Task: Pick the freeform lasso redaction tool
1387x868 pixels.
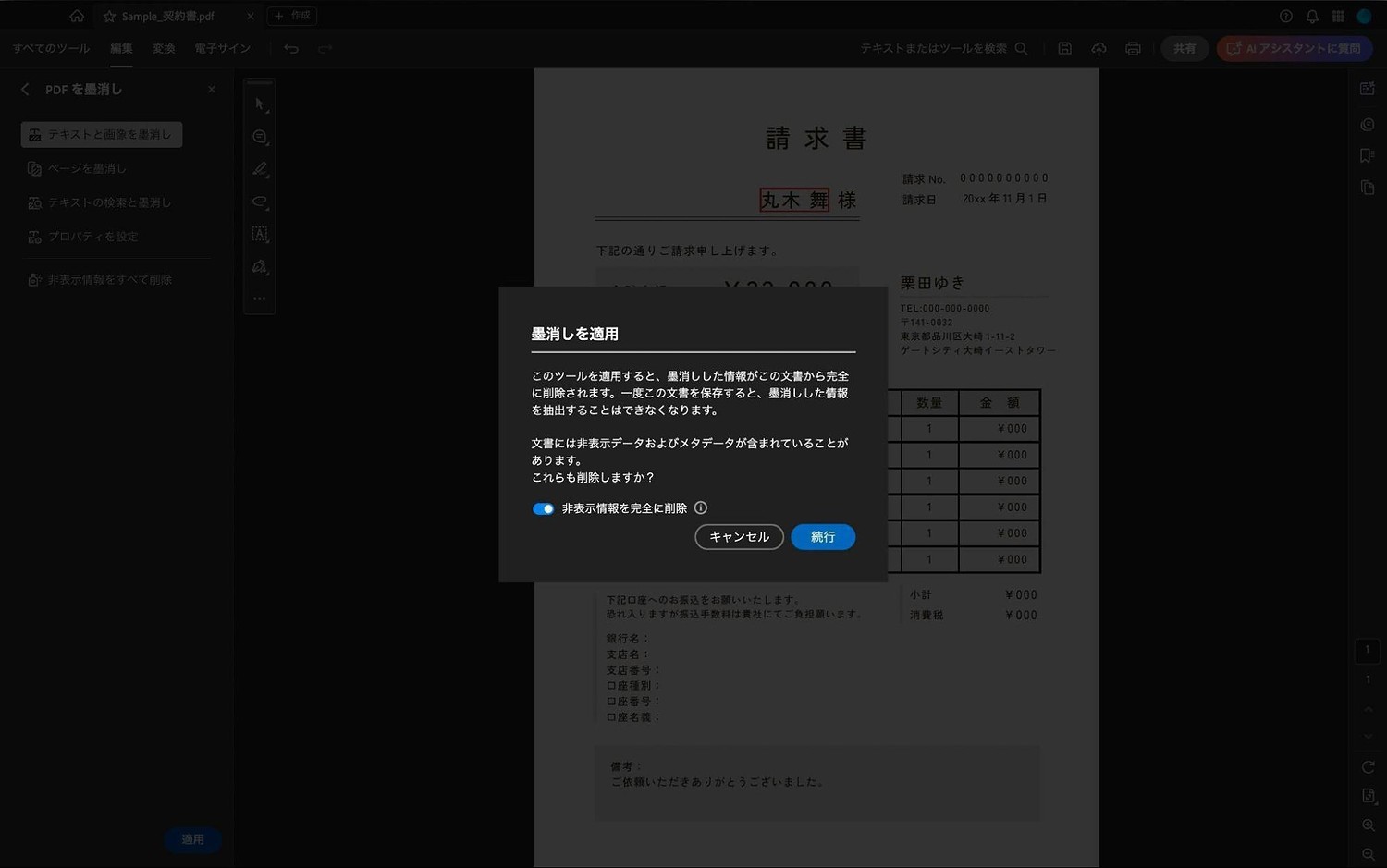Action: tap(259, 202)
